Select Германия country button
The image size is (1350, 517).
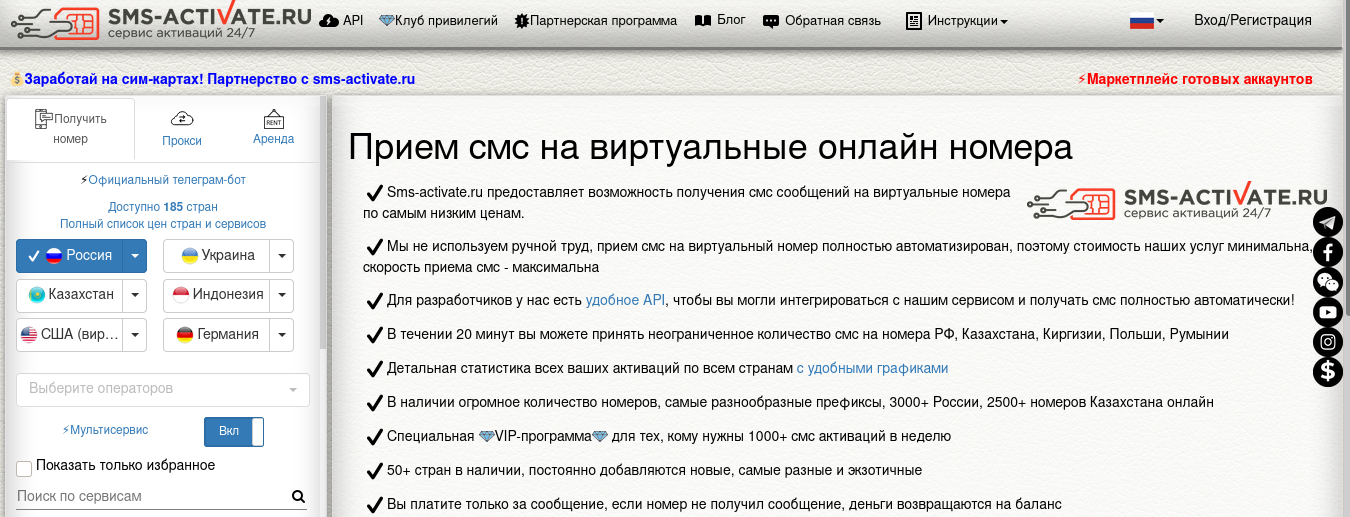[x=217, y=335]
